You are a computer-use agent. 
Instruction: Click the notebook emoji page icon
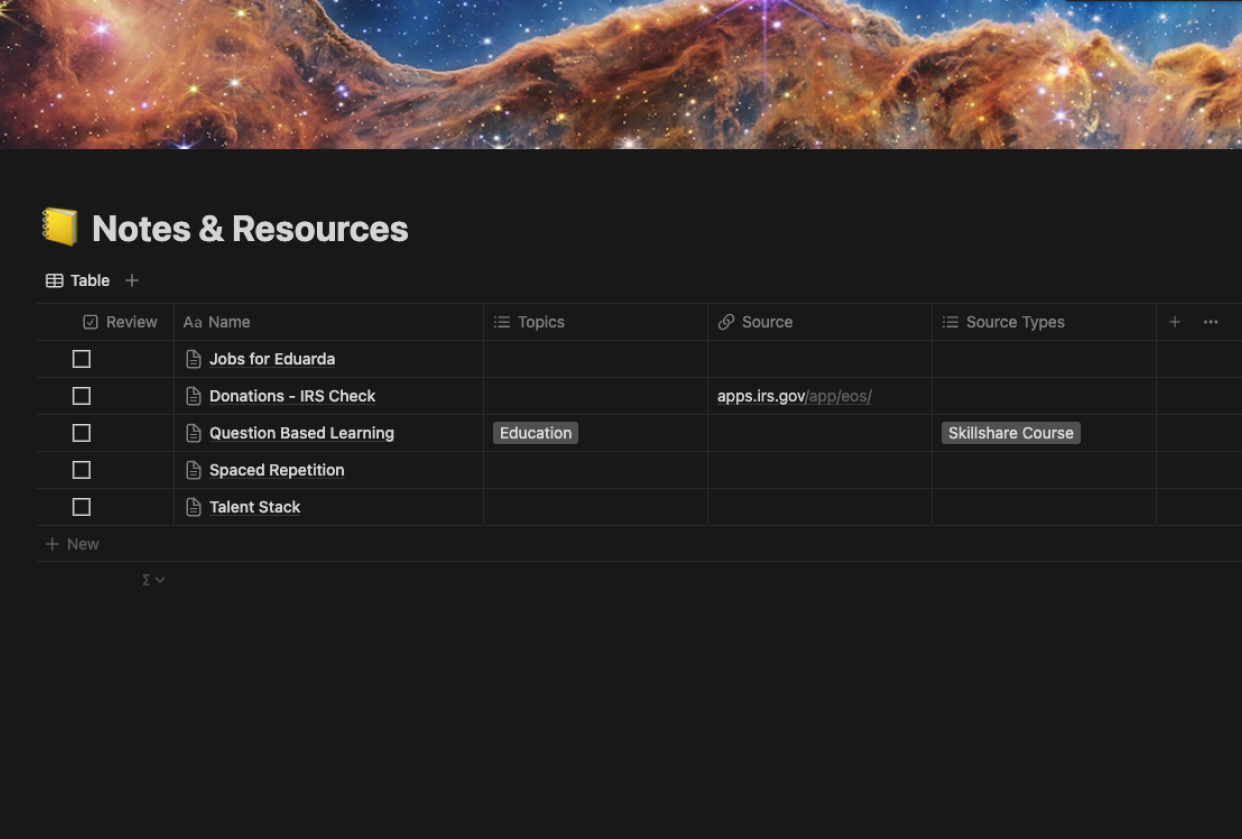[x=60, y=228]
